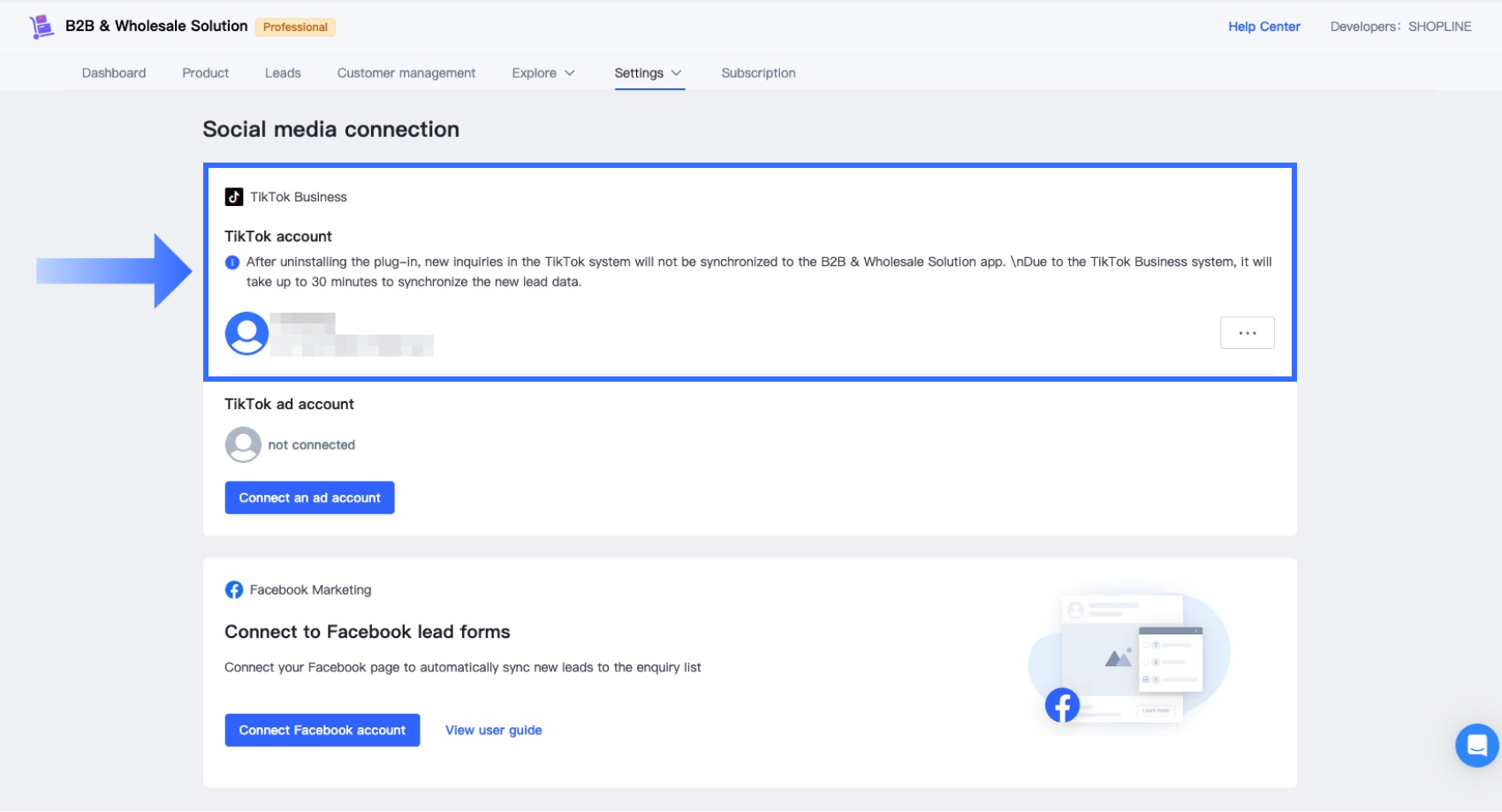Expand the Explore dropdown menu
Screen dimensions: 1502x812
[543, 73]
